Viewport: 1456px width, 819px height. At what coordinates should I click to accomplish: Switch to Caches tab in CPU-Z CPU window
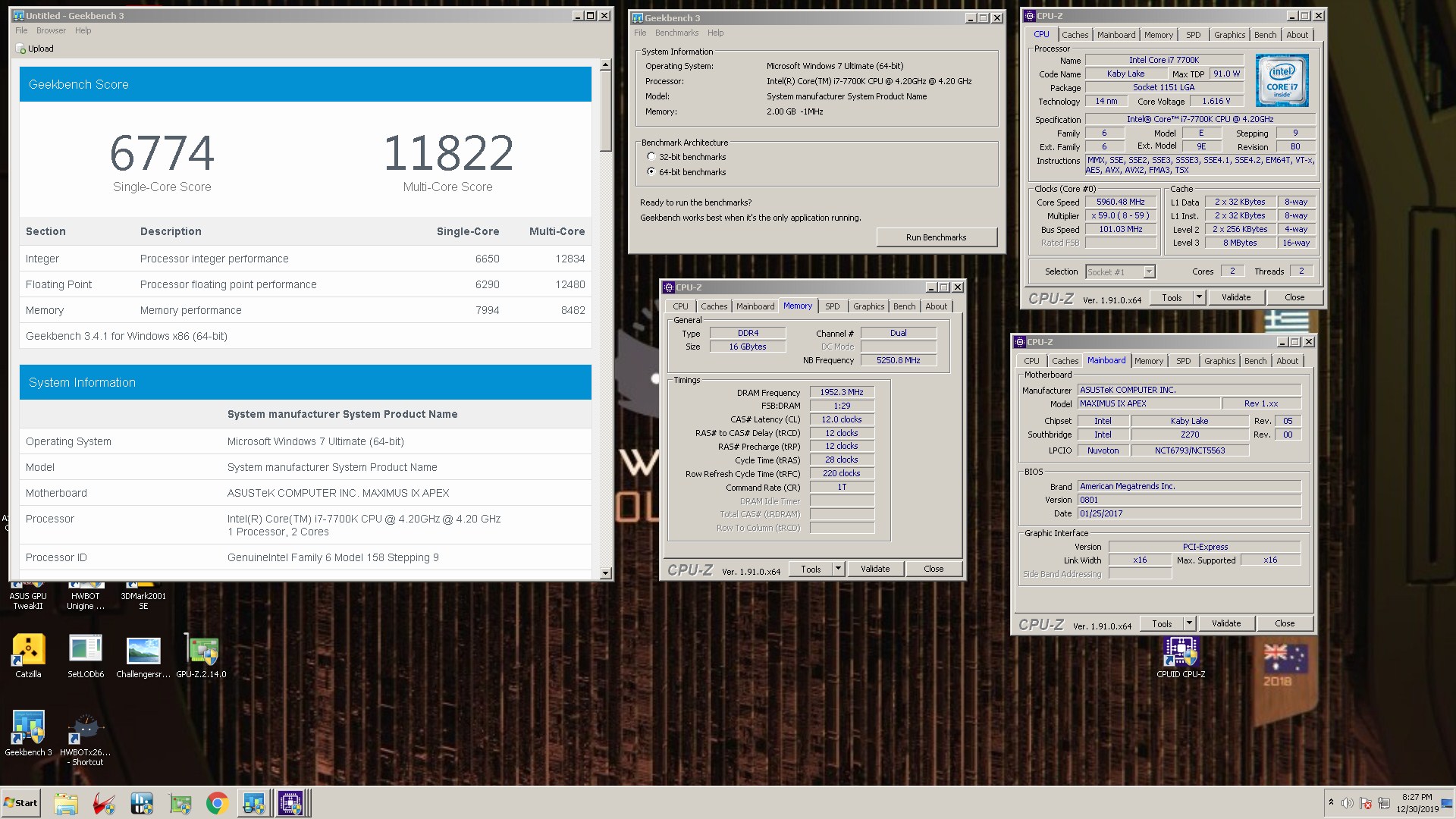point(1075,35)
